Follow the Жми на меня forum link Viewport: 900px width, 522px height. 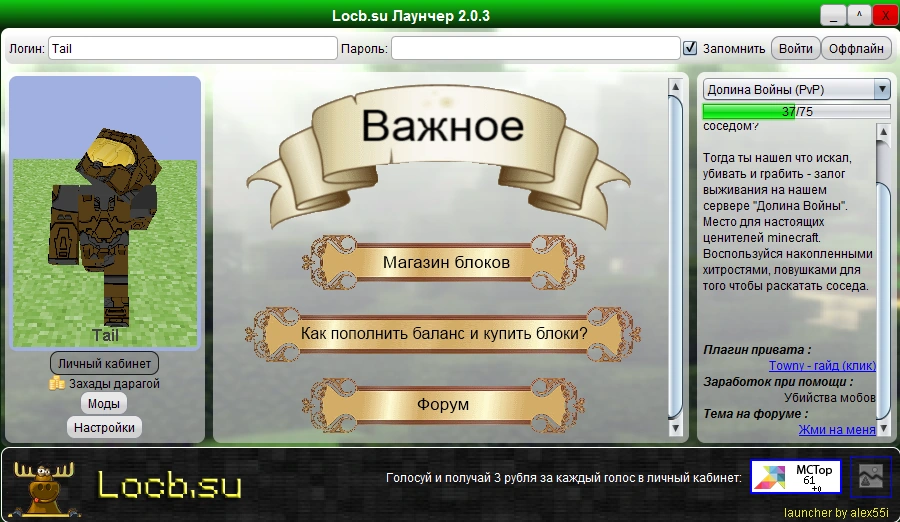837,430
